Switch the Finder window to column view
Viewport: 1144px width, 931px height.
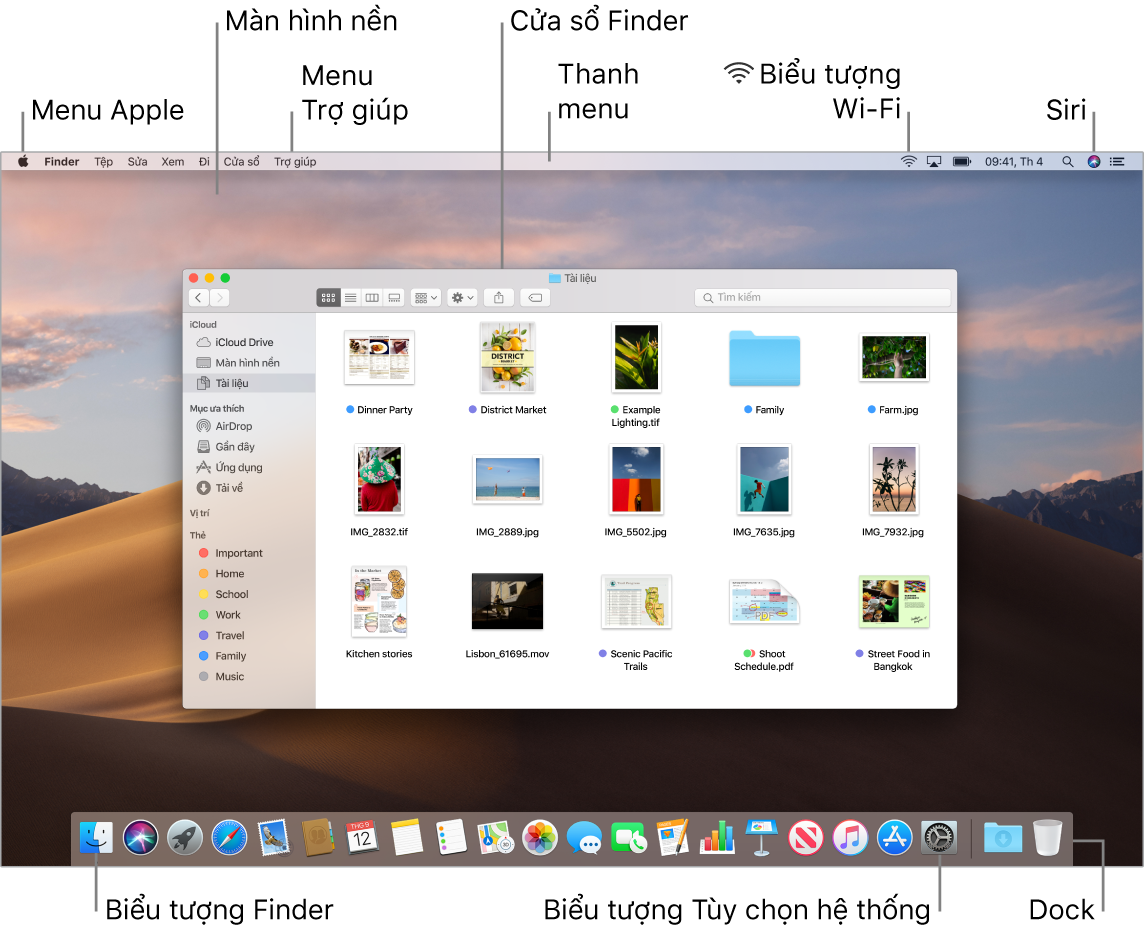pyautogui.click(x=372, y=297)
